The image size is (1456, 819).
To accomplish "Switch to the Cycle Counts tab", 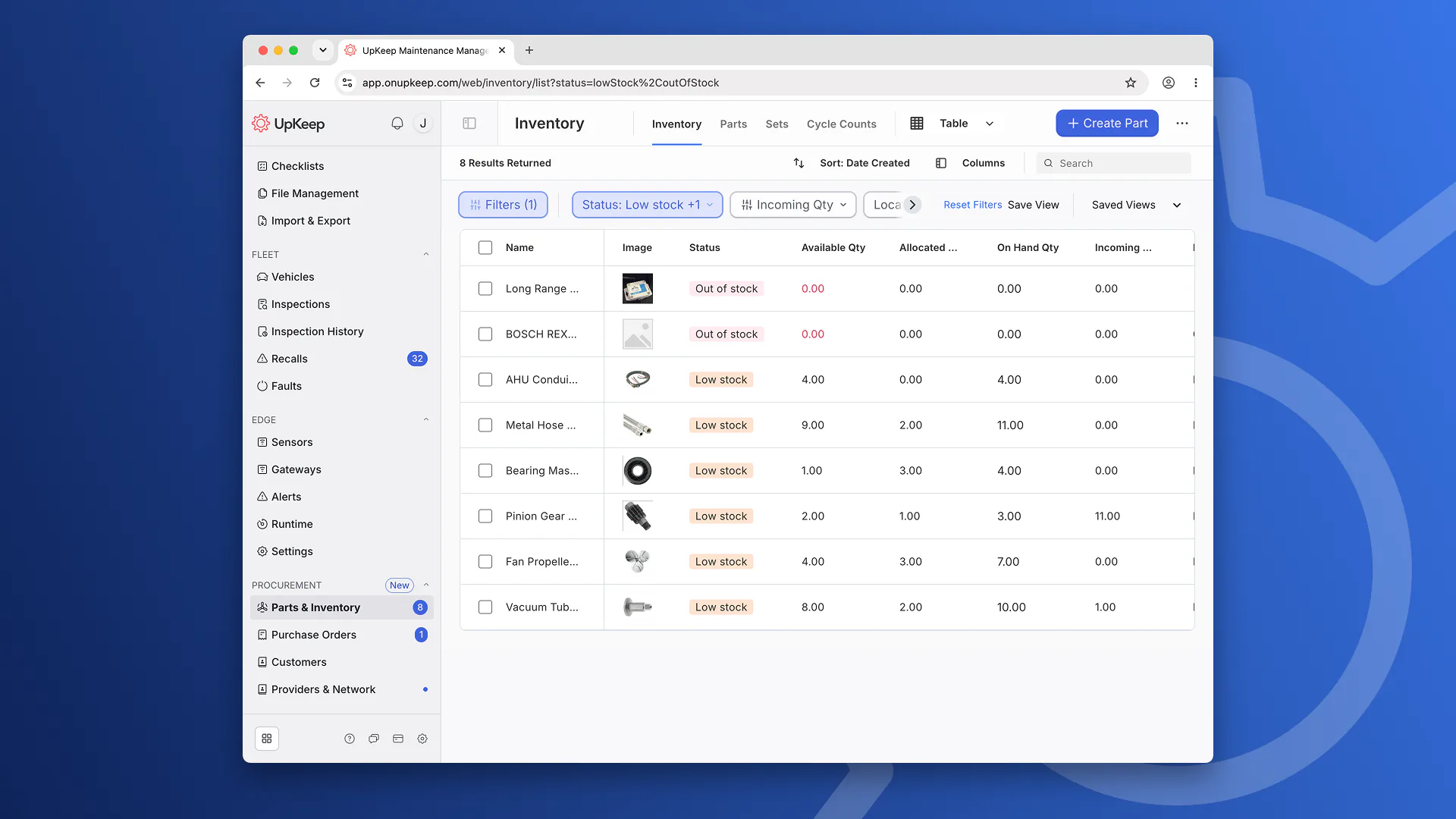I will (x=841, y=124).
